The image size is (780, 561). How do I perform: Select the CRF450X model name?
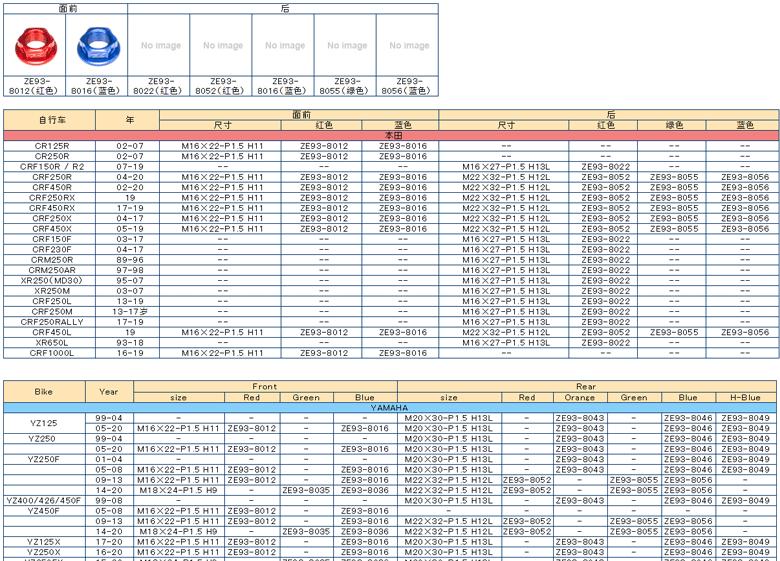52,229
